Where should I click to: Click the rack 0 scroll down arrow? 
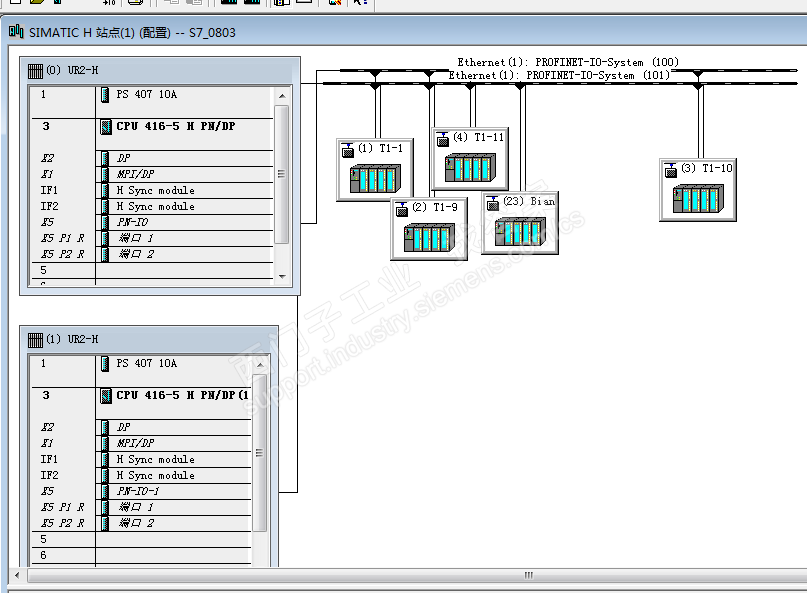point(282,276)
